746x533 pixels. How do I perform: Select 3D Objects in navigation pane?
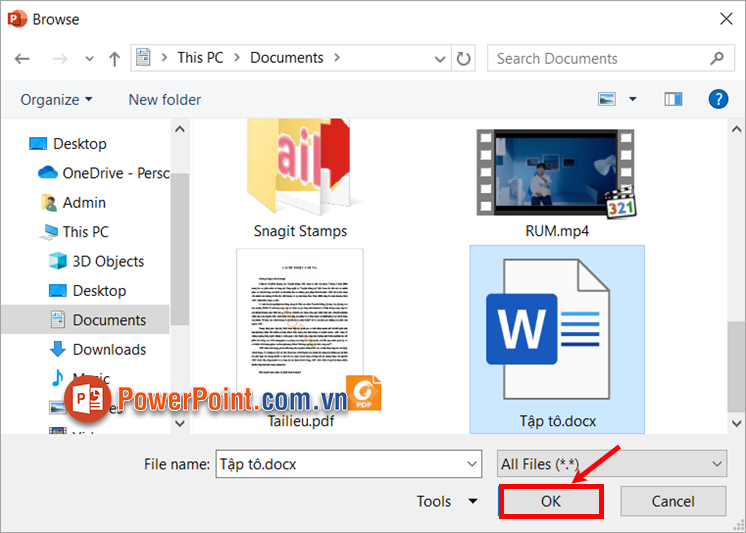pos(97,261)
